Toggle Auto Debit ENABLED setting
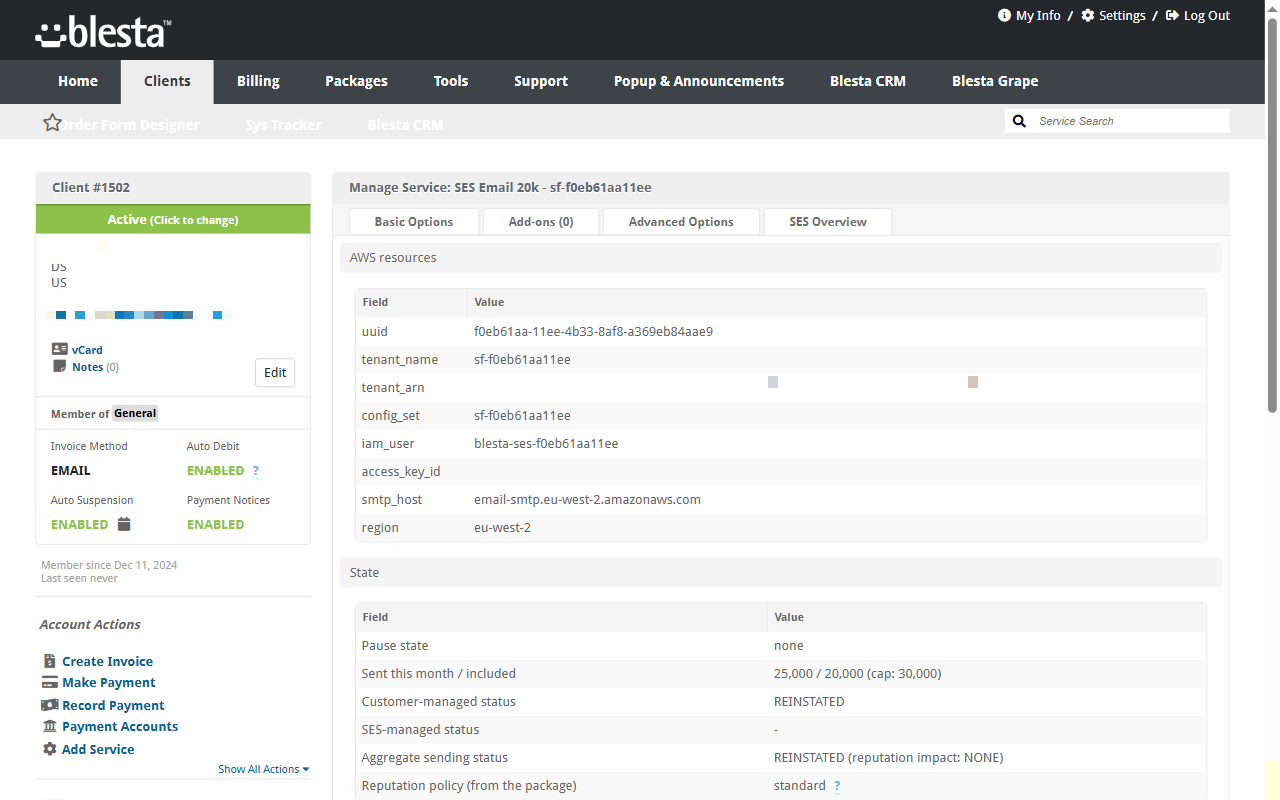The width and height of the screenshot is (1280, 800). point(215,471)
